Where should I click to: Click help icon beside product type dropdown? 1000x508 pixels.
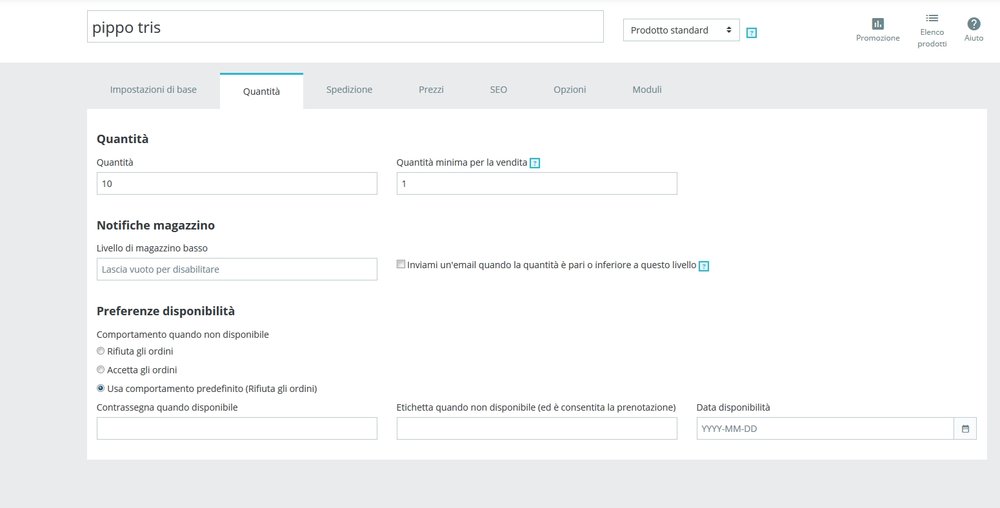click(752, 32)
